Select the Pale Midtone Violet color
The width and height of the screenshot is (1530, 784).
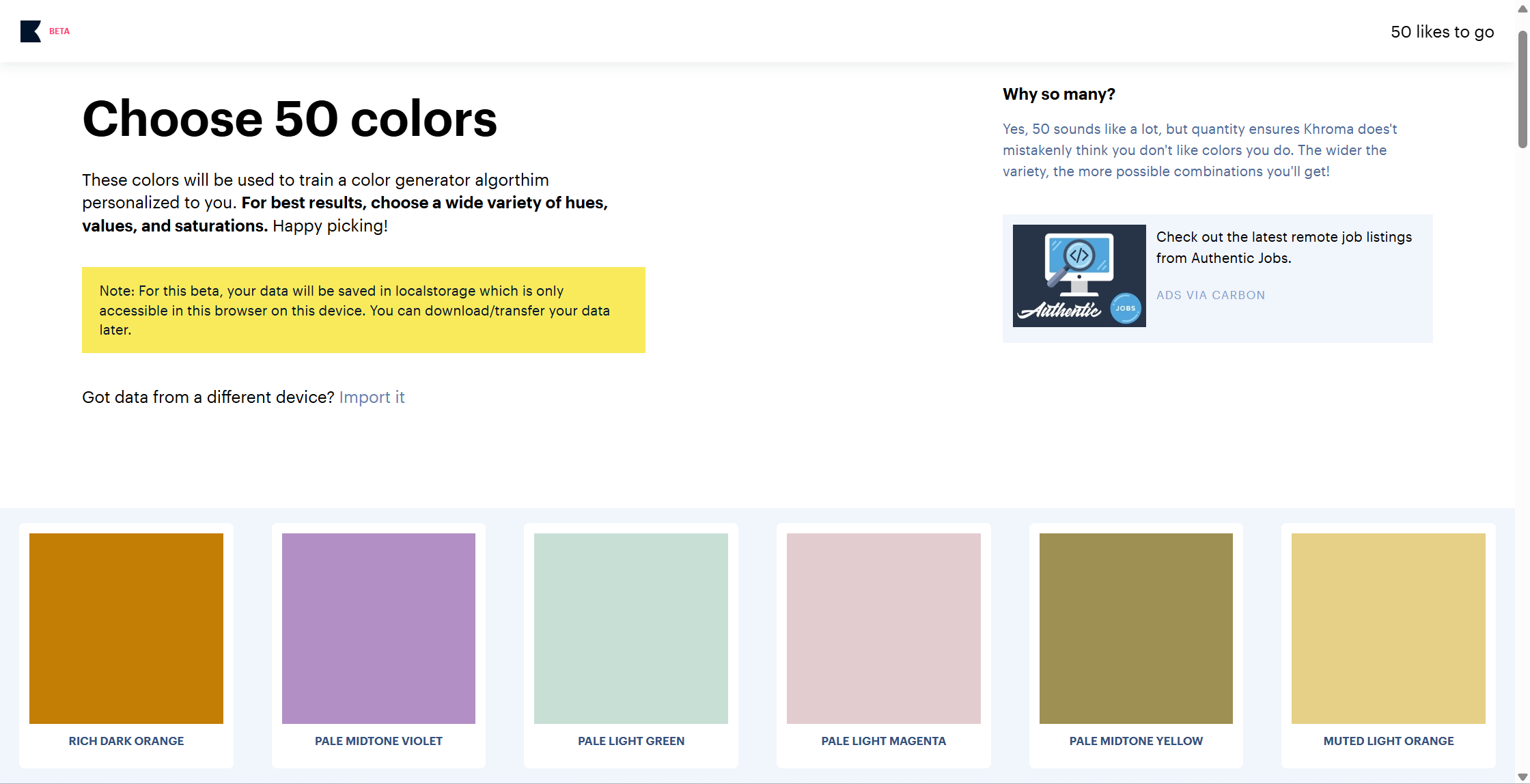pyautogui.click(x=378, y=628)
